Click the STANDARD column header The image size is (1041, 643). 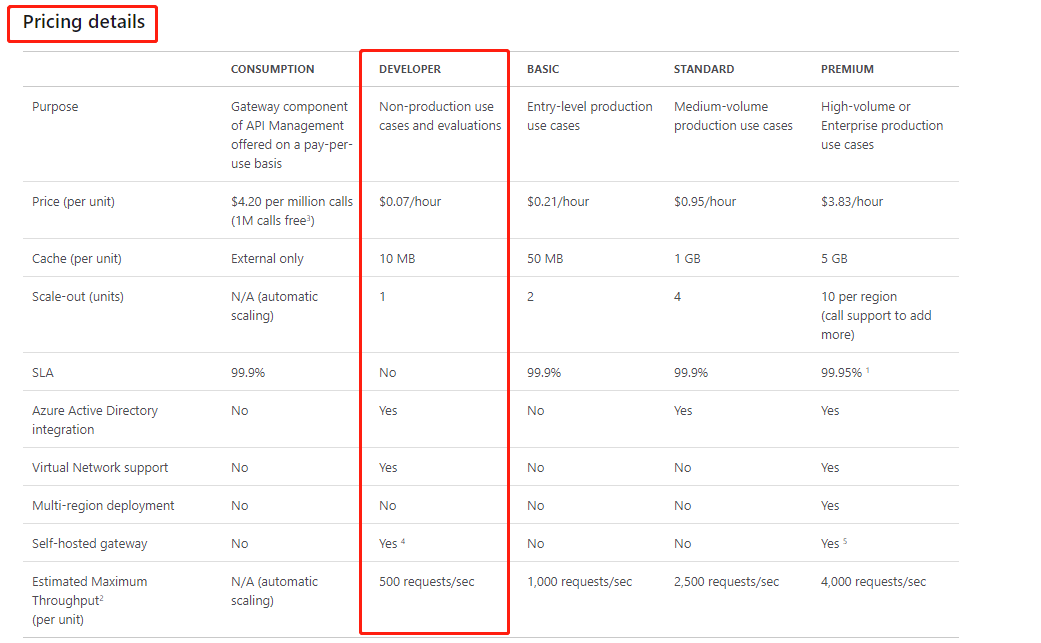click(x=704, y=69)
